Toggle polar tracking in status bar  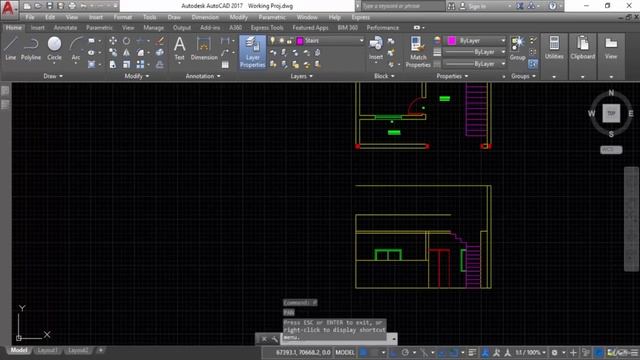tap(405, 352)
